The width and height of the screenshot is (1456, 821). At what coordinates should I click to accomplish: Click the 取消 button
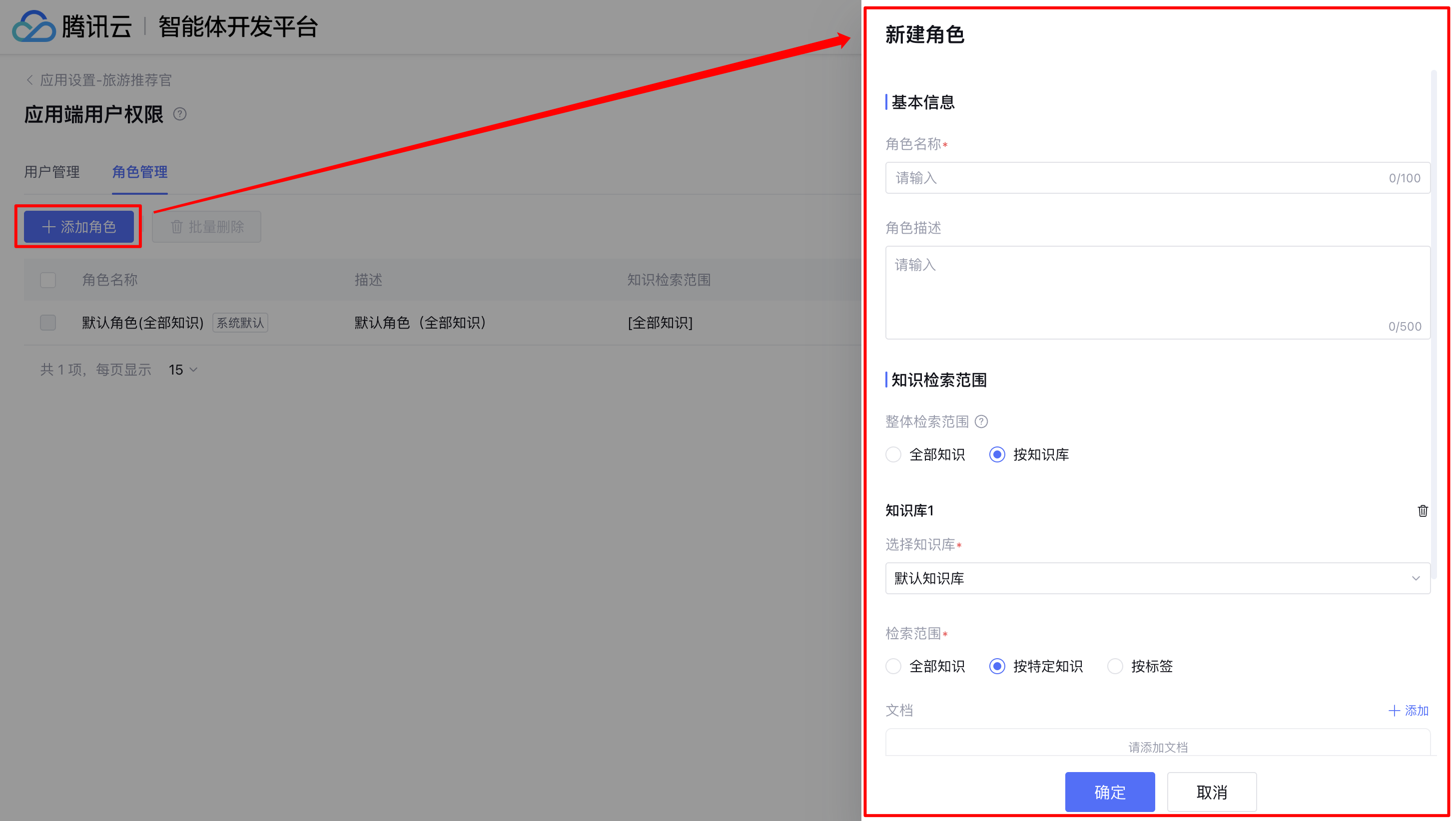click(1211, 792)
